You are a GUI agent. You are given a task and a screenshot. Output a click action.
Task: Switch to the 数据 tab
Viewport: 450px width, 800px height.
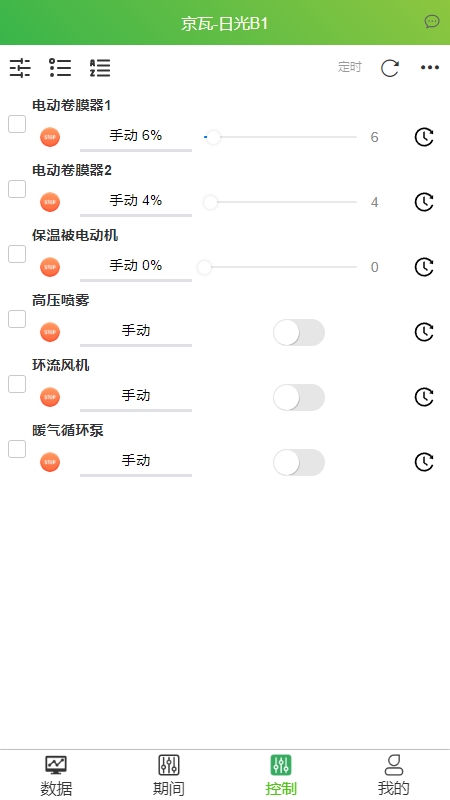click(x=56, y=776)
